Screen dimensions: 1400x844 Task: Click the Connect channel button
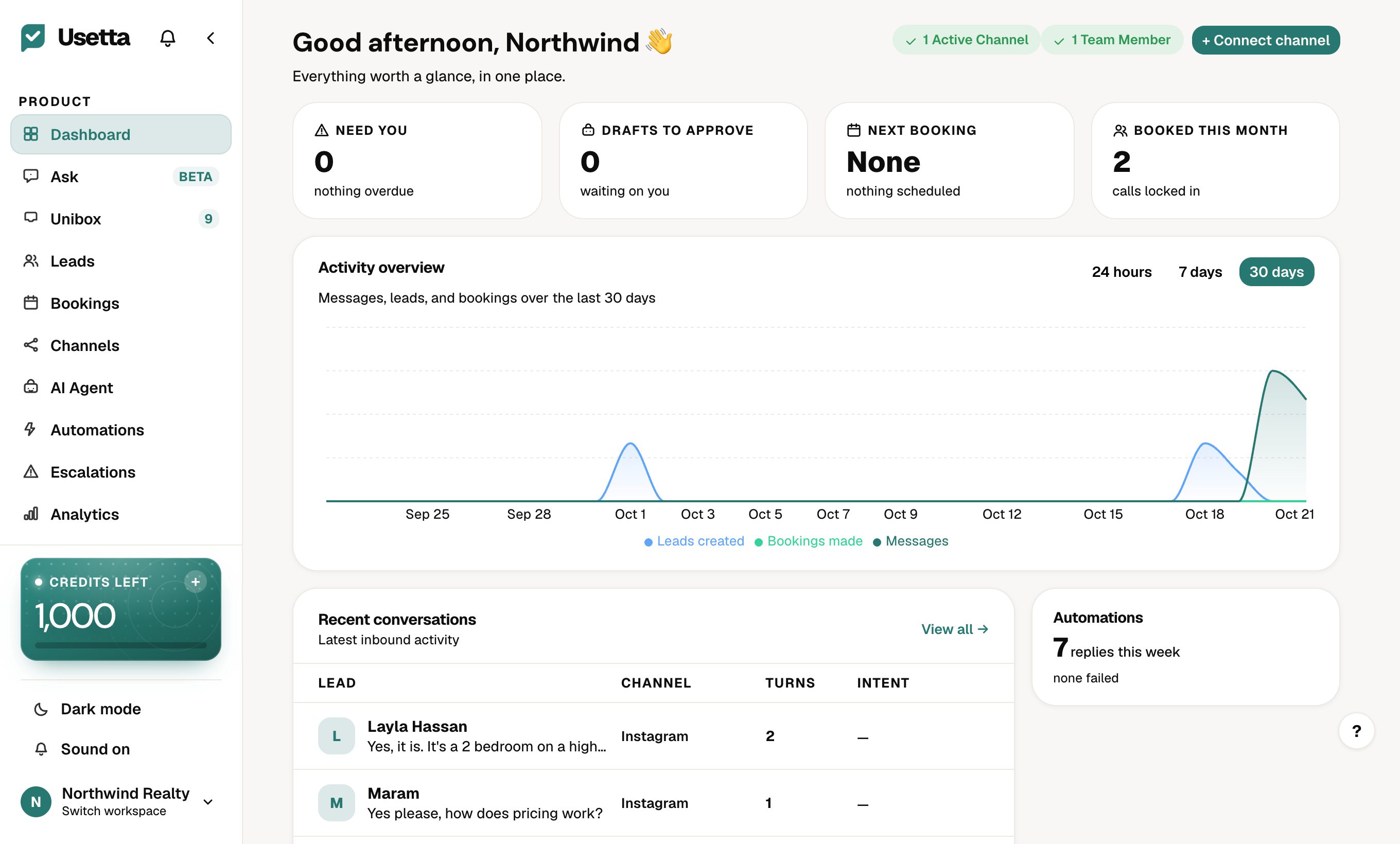[1266, 40]
